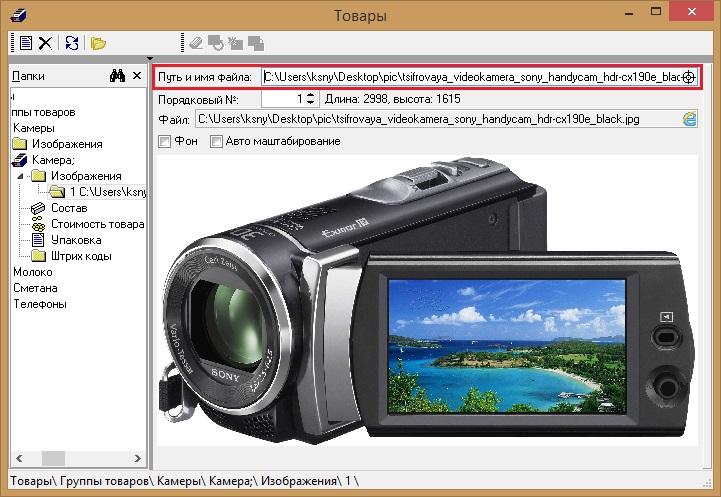Select Телефоны in the tree
The height and width of the screenshot is (497, 721).
tap(40, 304)
